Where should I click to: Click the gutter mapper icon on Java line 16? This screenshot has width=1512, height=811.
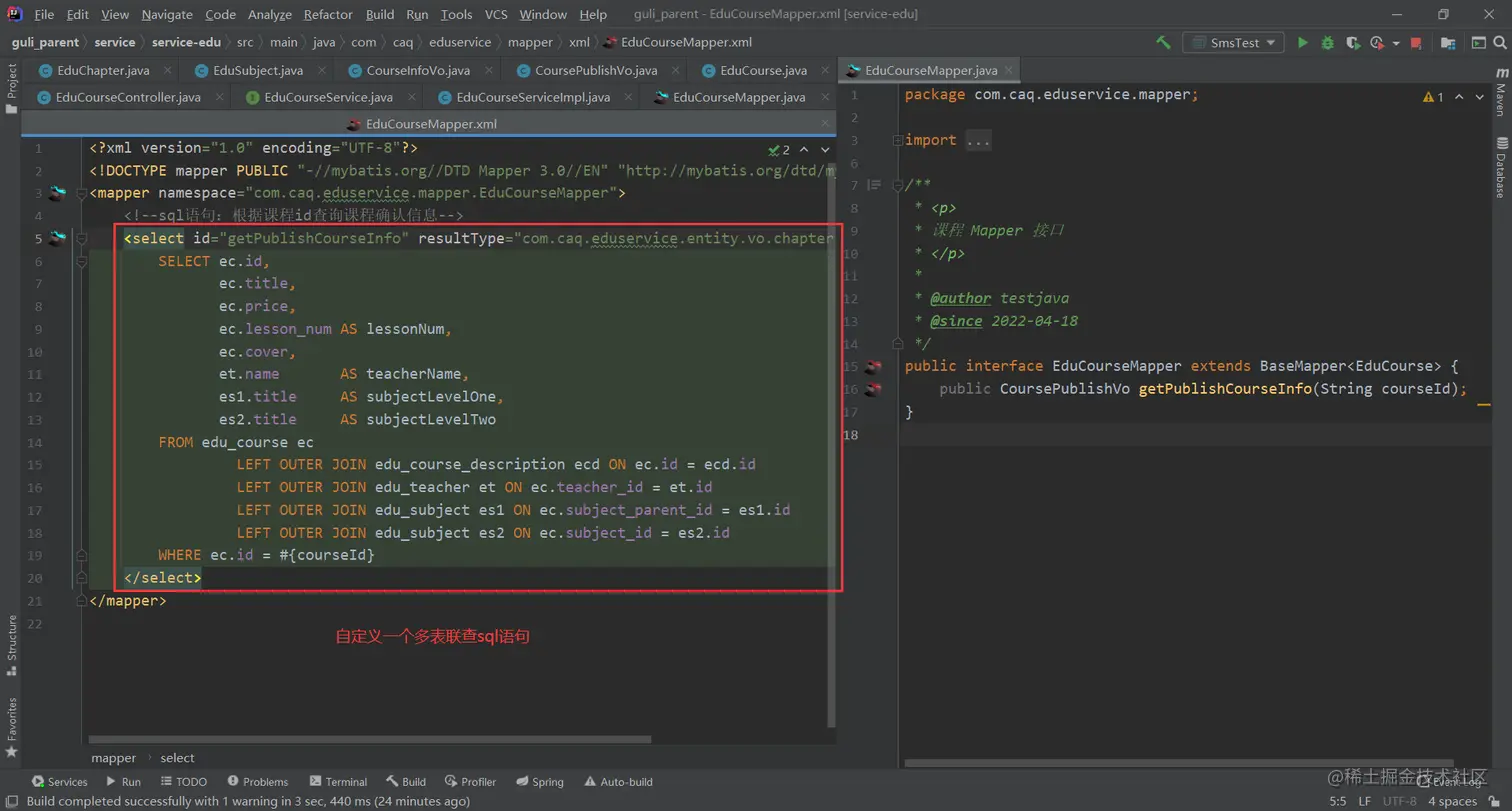point(873,389)
